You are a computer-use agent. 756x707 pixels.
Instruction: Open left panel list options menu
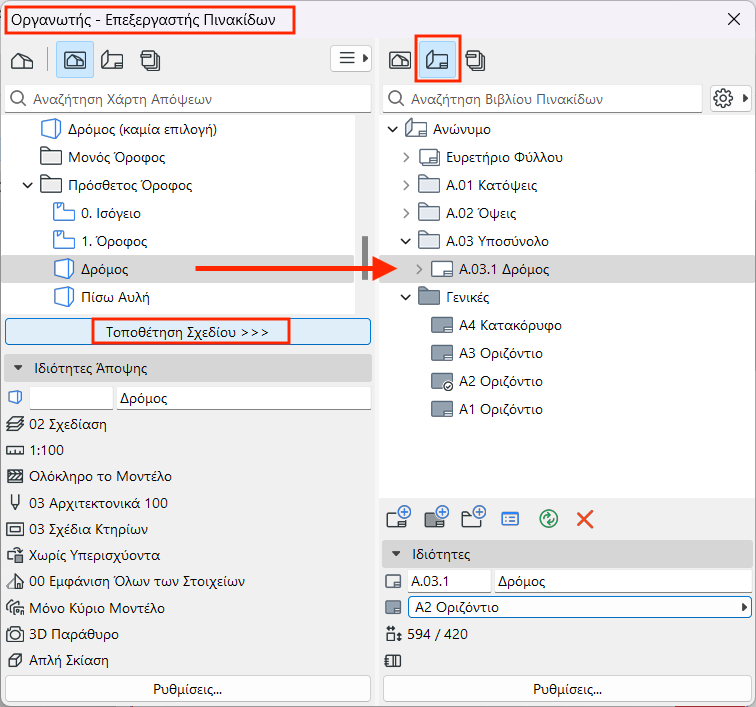tap(351, 58)
